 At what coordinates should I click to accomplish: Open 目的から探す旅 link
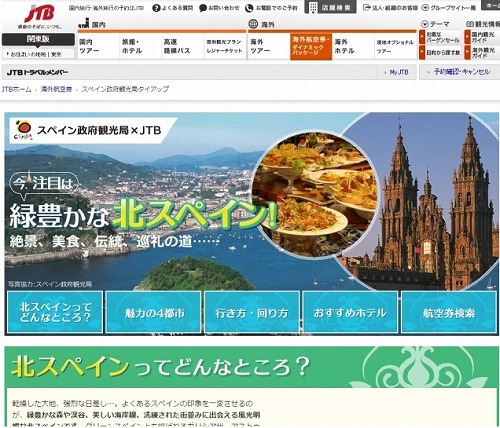[x=440, y=53]
